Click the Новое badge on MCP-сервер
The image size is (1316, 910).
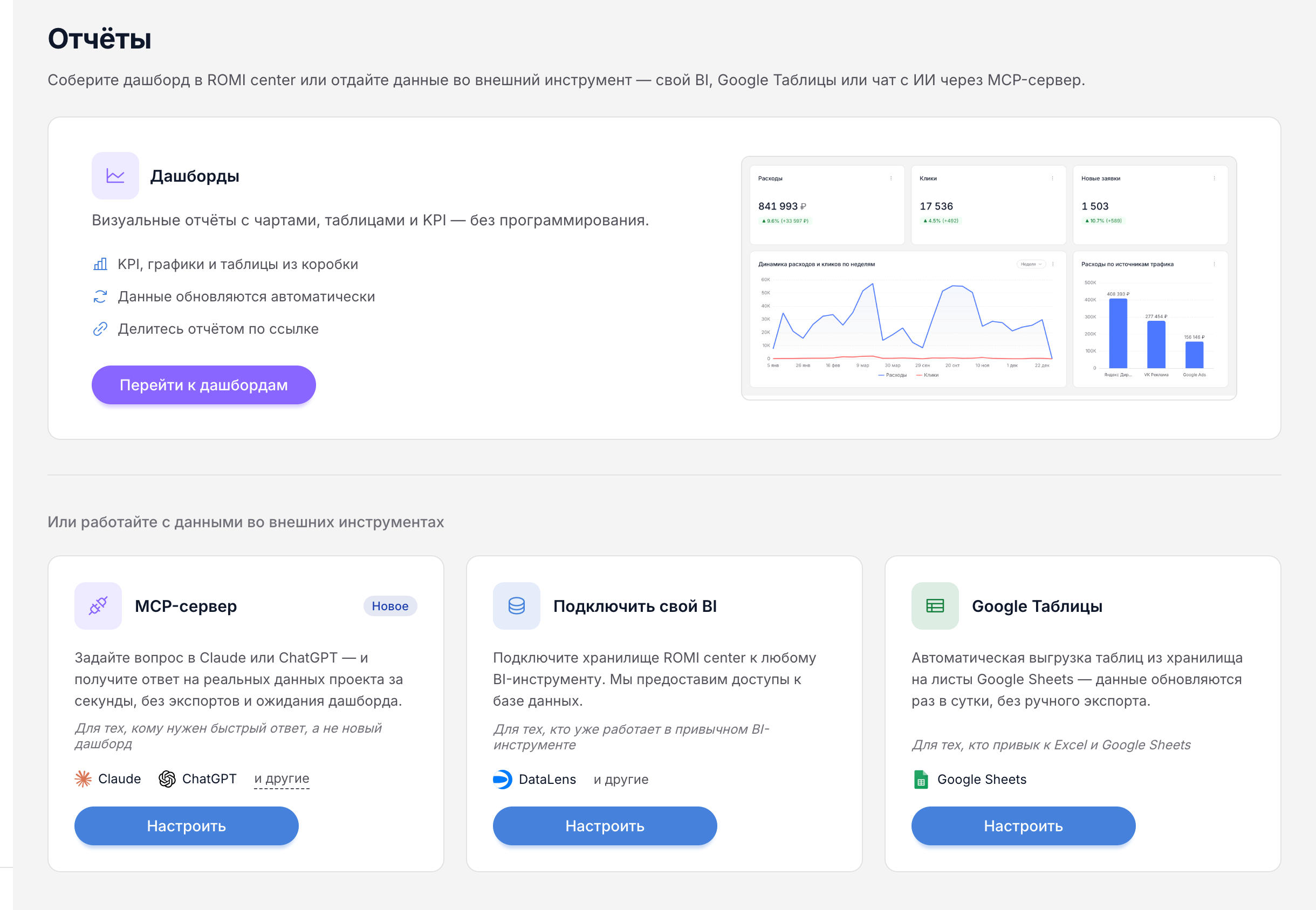(390, 606)
